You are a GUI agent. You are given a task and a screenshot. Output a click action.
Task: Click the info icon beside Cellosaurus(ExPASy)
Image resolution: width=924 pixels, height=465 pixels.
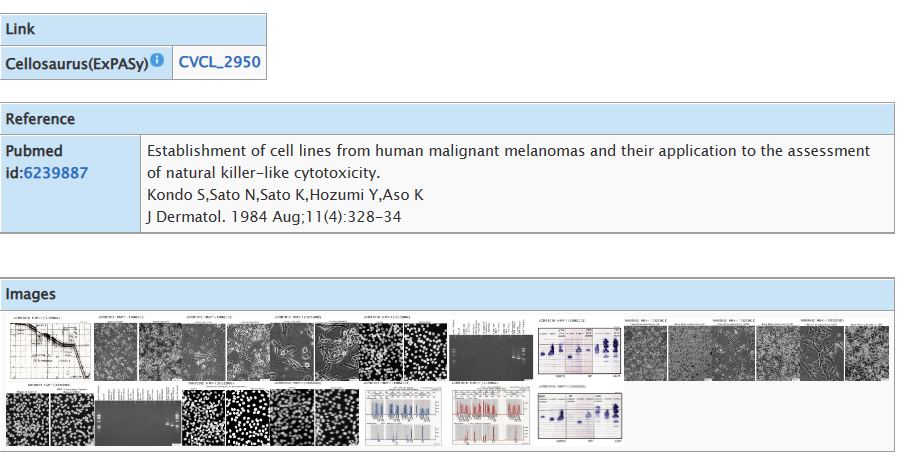[157, 61]
